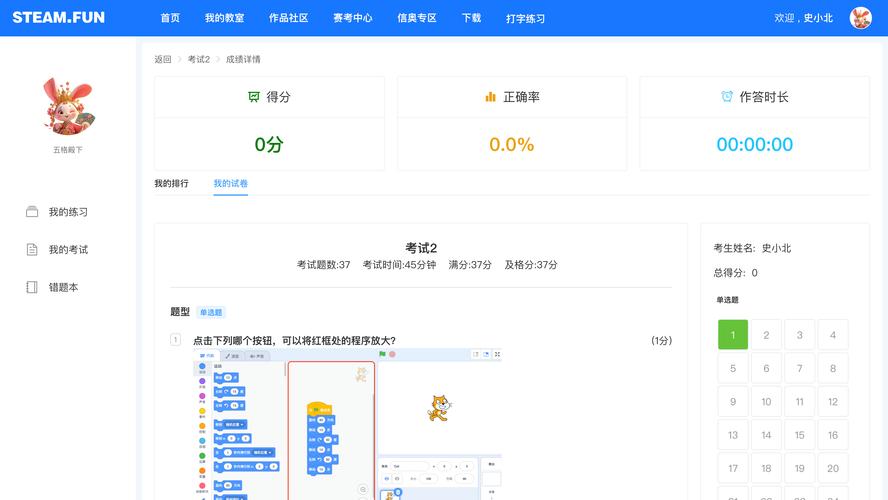Jump to question 17 in answer sheet
The width and height of the screenshot is (888, 500).
point(733,468)
